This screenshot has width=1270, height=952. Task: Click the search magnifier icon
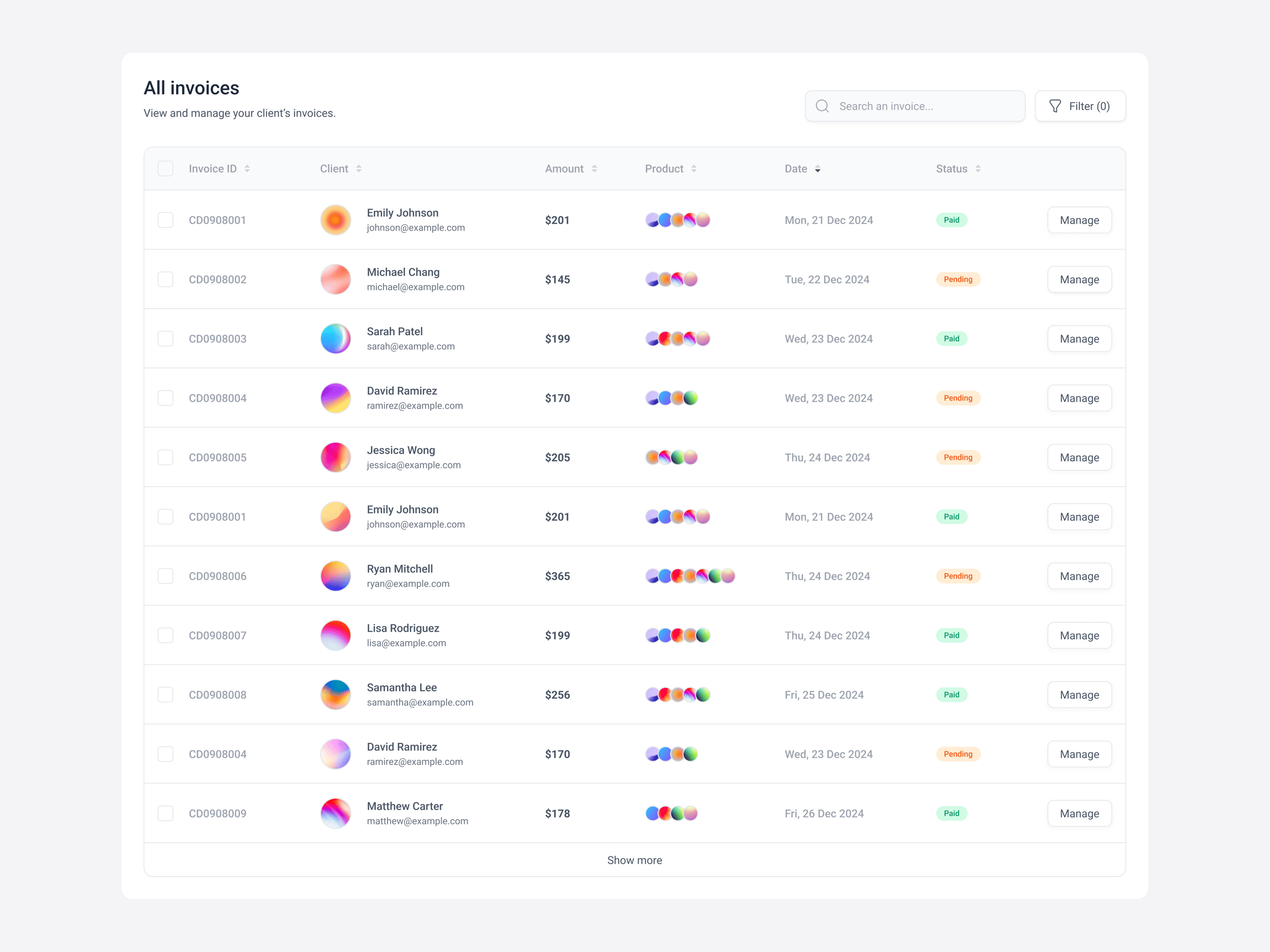[822, 106]
